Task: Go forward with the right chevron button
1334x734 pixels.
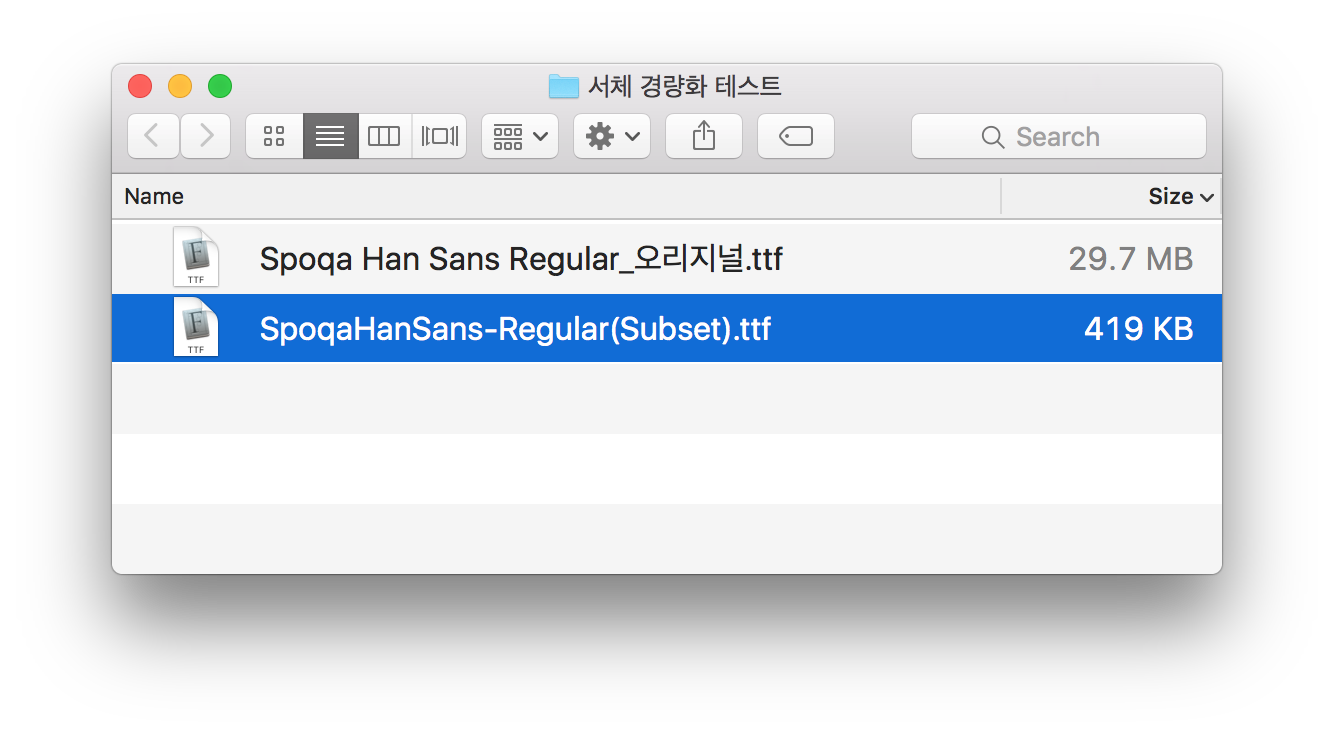Action: [206, 136]
